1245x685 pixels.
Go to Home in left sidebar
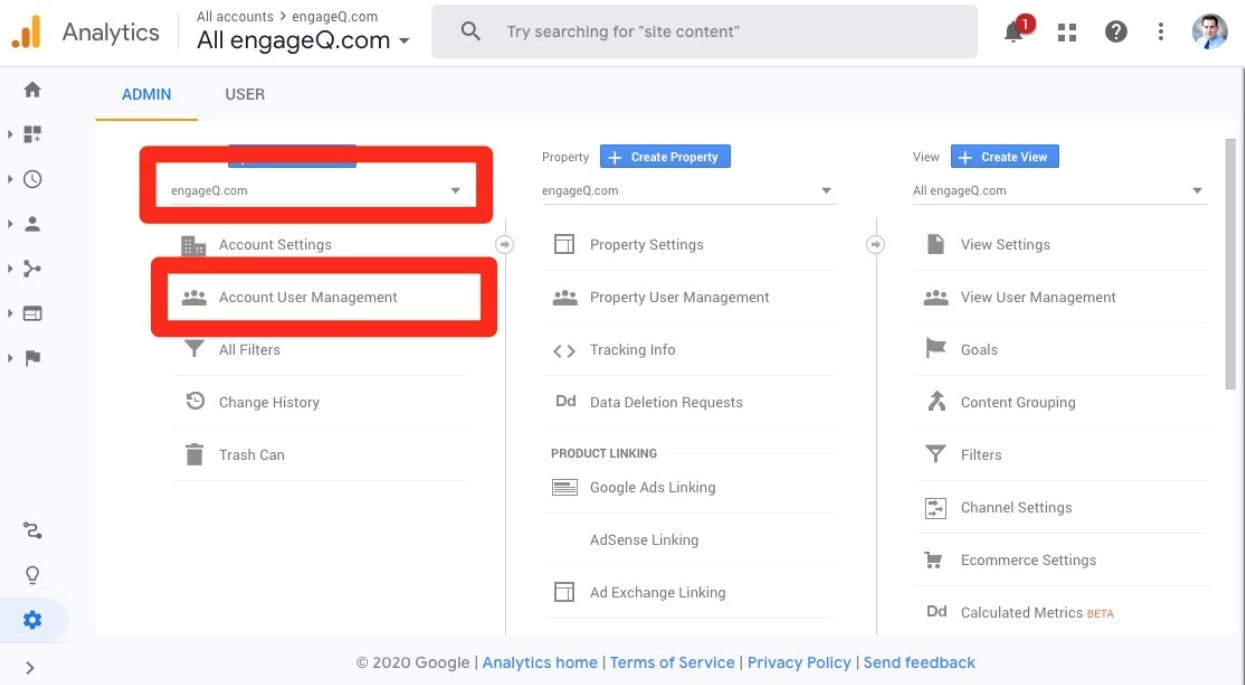pos(33,90)
